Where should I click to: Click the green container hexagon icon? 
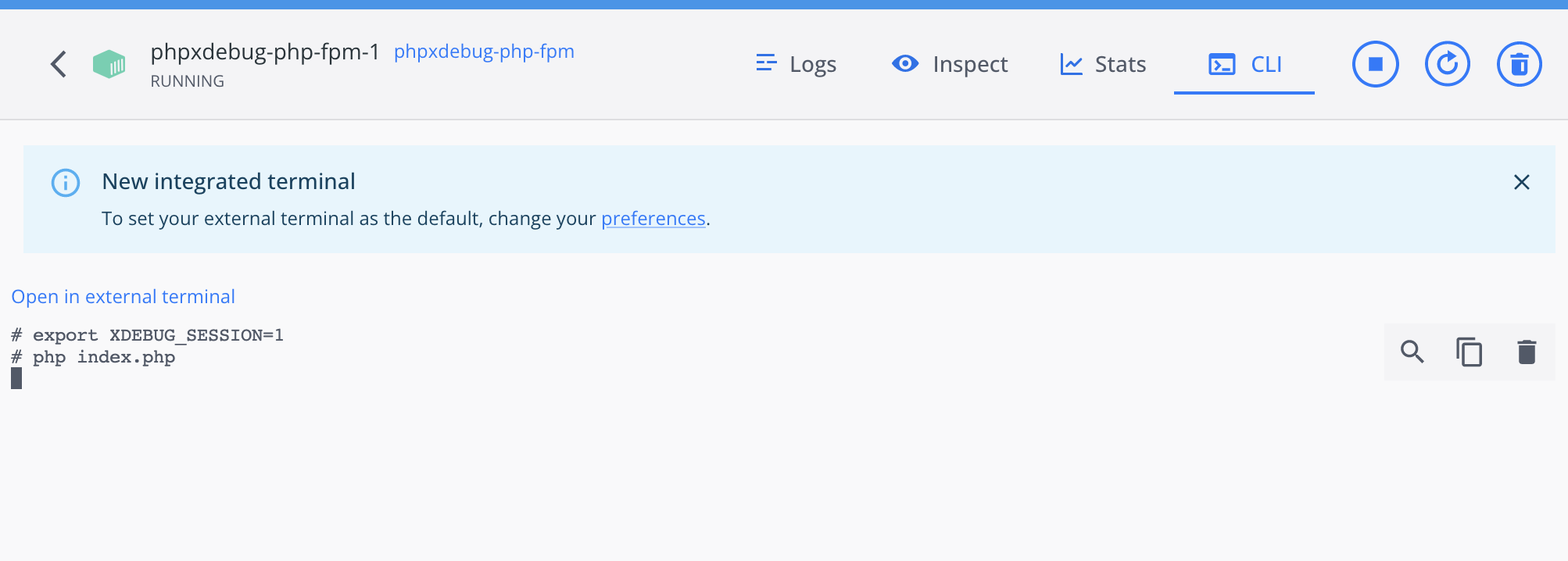(109, 64)
